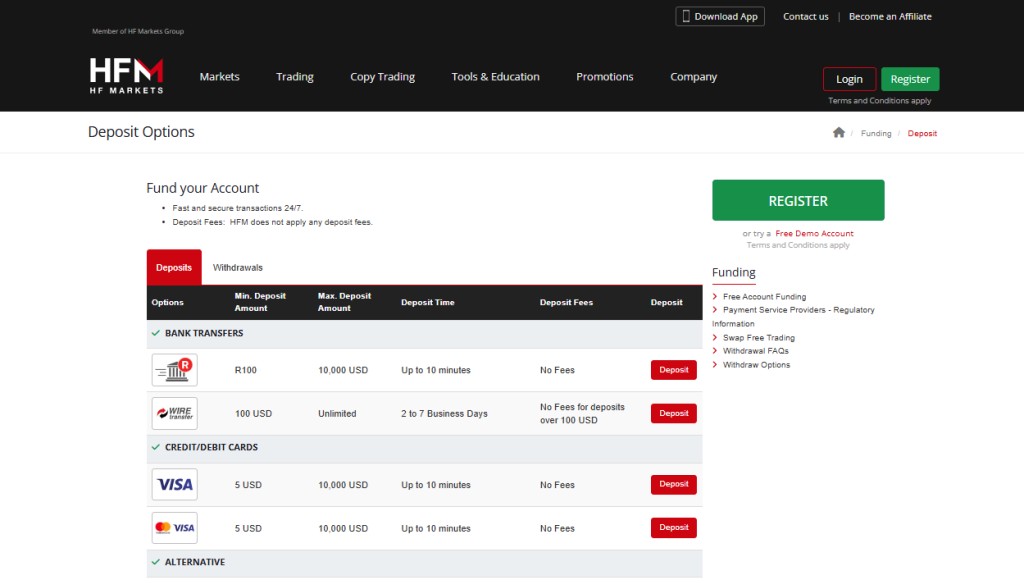
Task: Click the HFM Markets logo
Action: coord(126,76)
